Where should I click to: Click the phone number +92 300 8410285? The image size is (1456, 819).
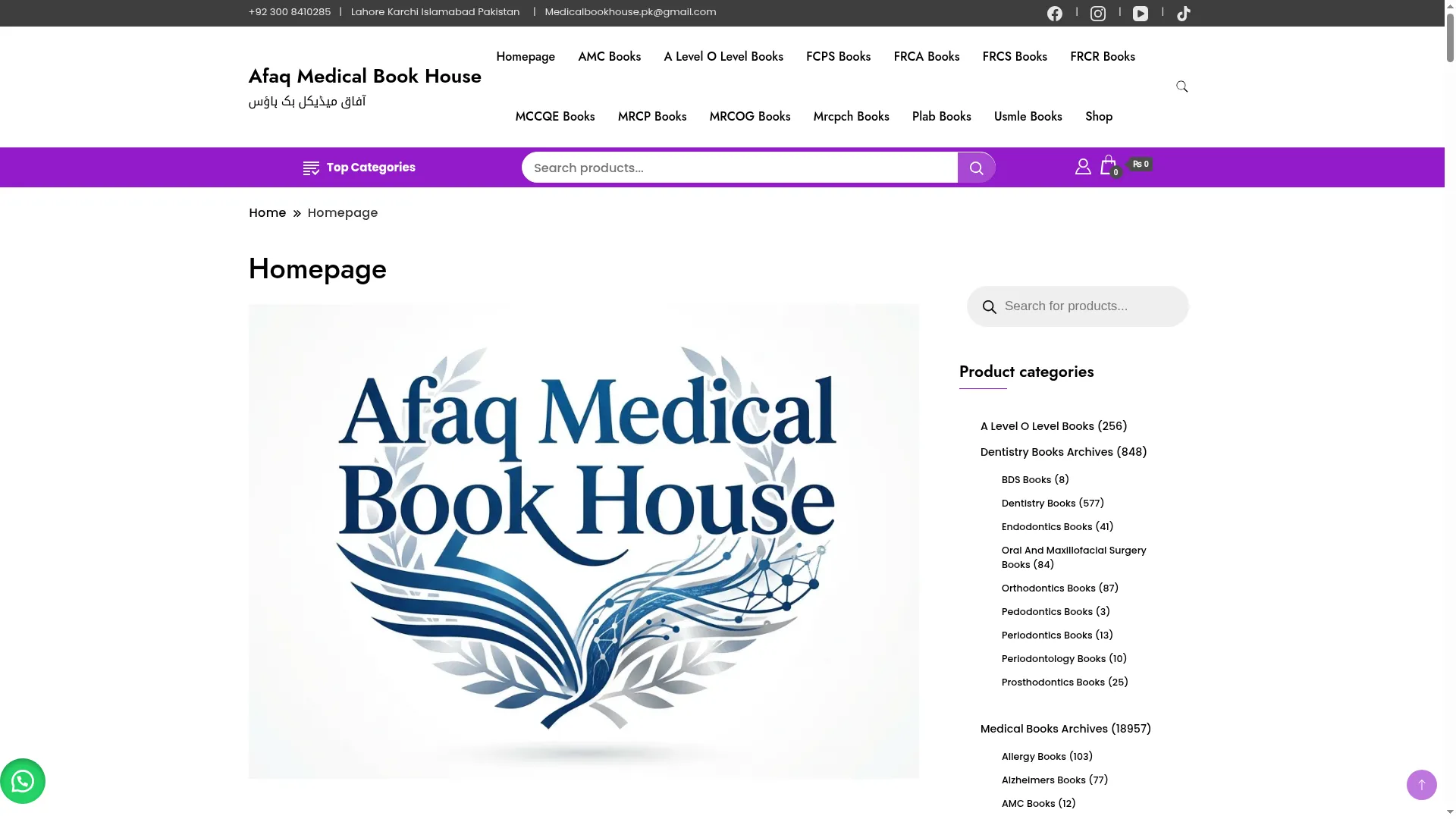tap(290, 12)
